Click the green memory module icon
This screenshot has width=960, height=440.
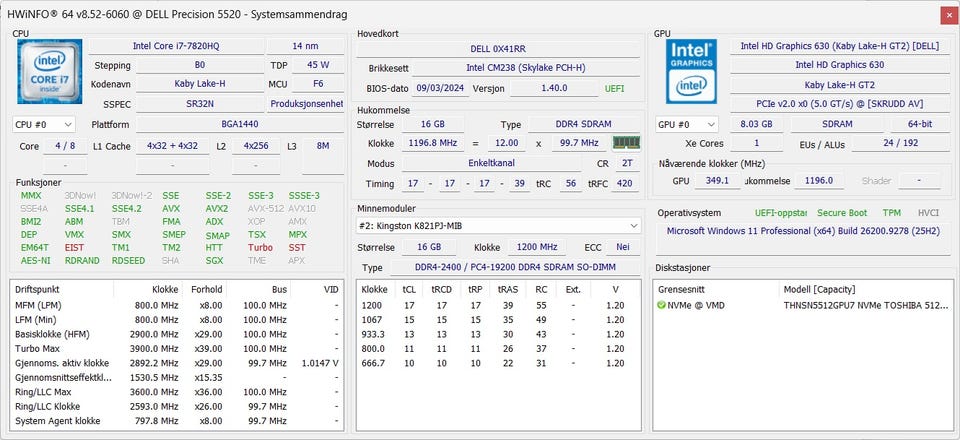coord(626,143)
